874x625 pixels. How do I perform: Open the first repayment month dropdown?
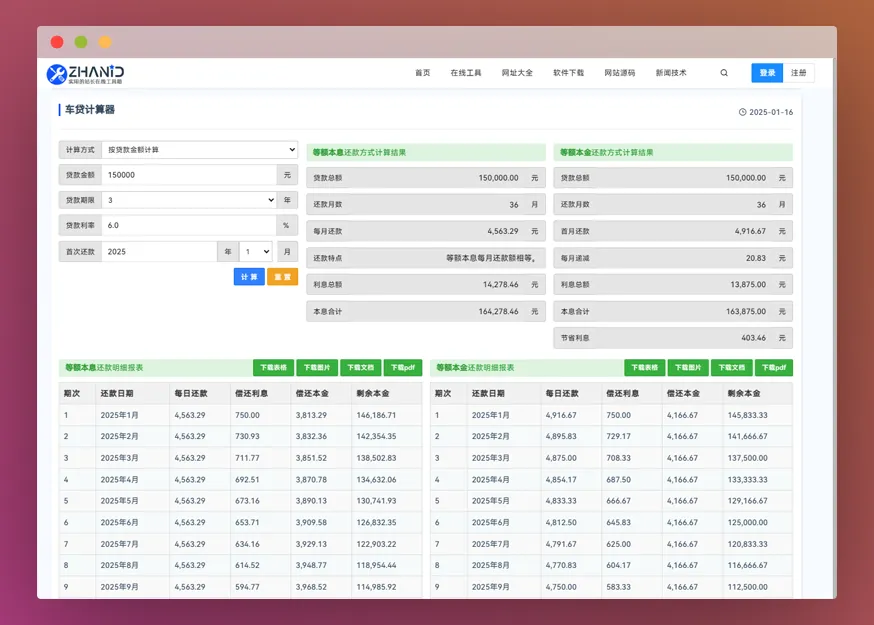(x=256, y=251)
